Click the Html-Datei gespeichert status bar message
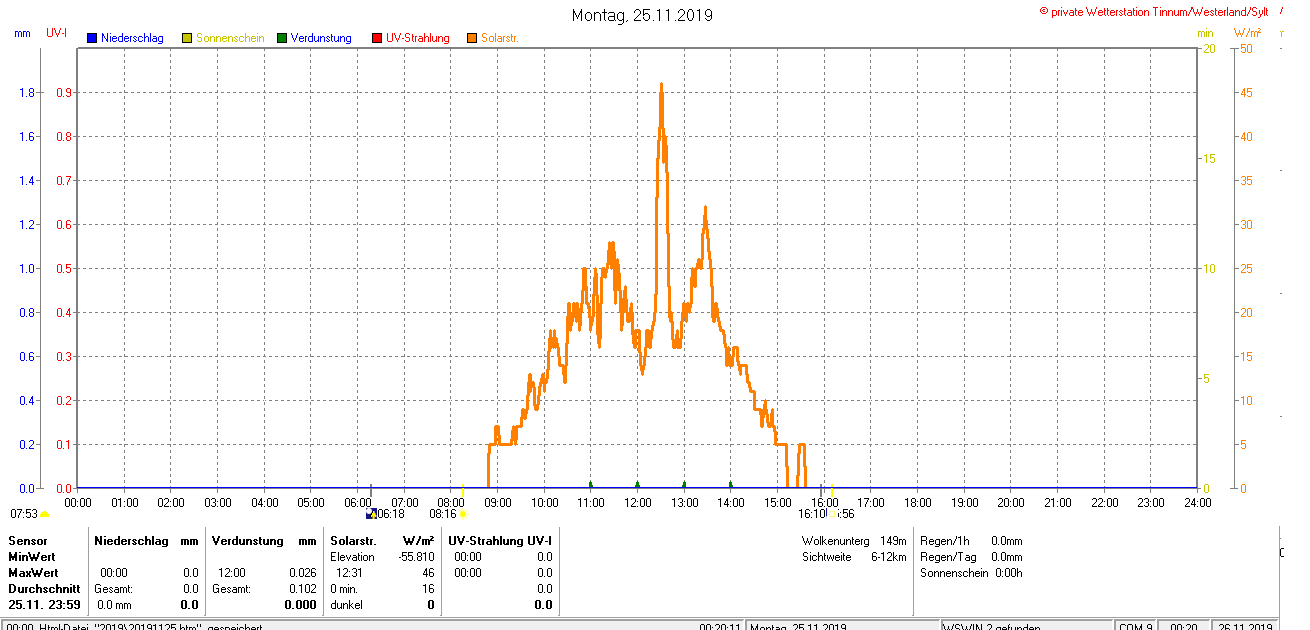 point(133,626)
